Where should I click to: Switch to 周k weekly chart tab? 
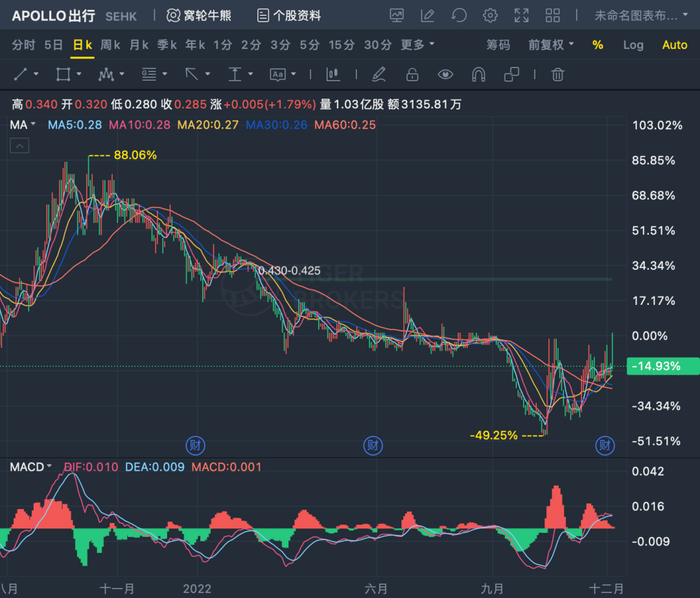click(110, 45)
